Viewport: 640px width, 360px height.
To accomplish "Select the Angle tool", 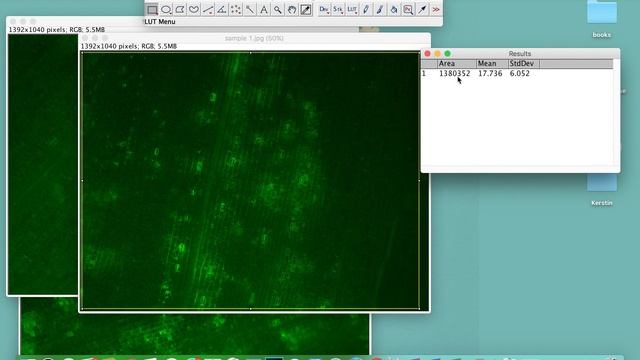I will pyautogui.click(x=222, y=9).
